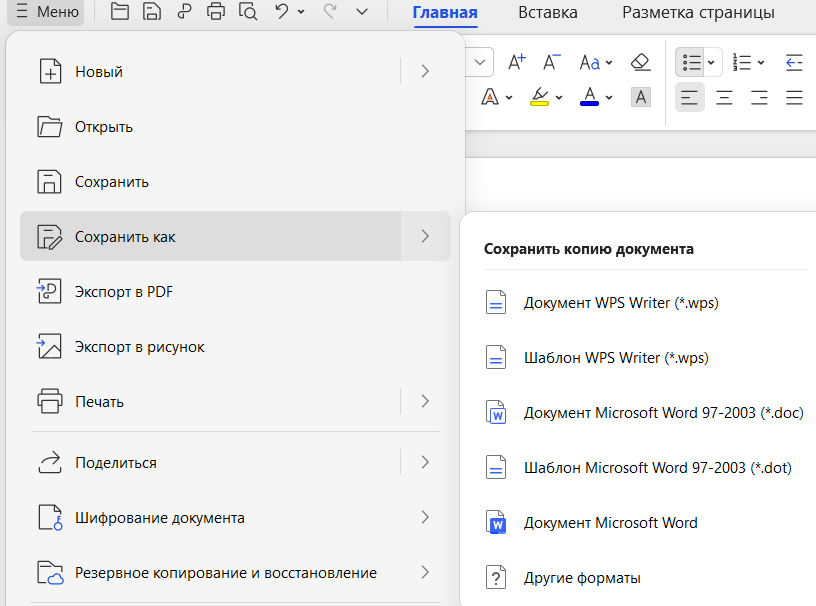The width and height of the screenshot is (816, 606).
Task: Open Резервное копирование и восстановление item
Action: (235, 573)
